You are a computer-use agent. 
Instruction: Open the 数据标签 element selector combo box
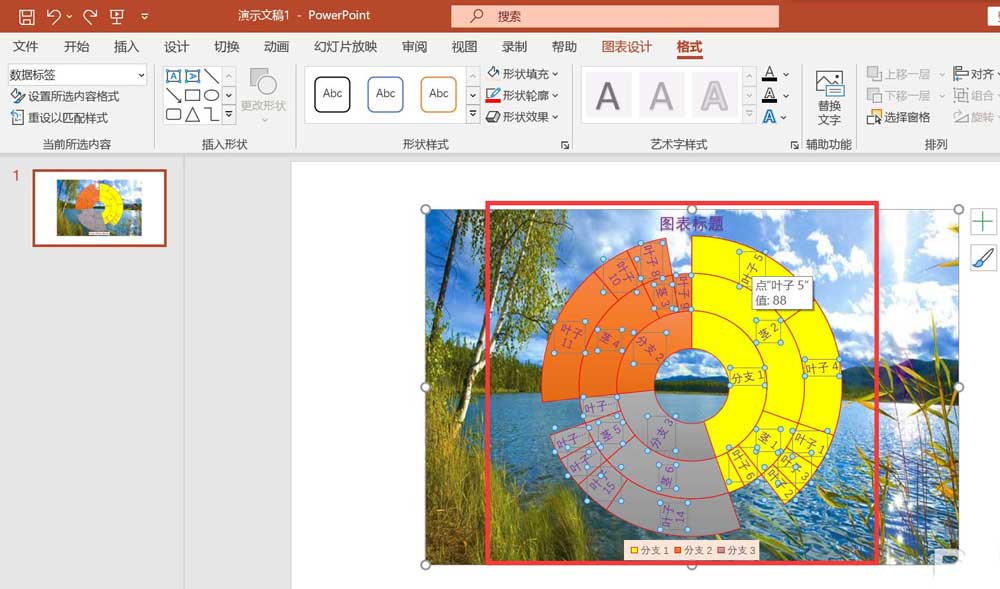point(77,75)
